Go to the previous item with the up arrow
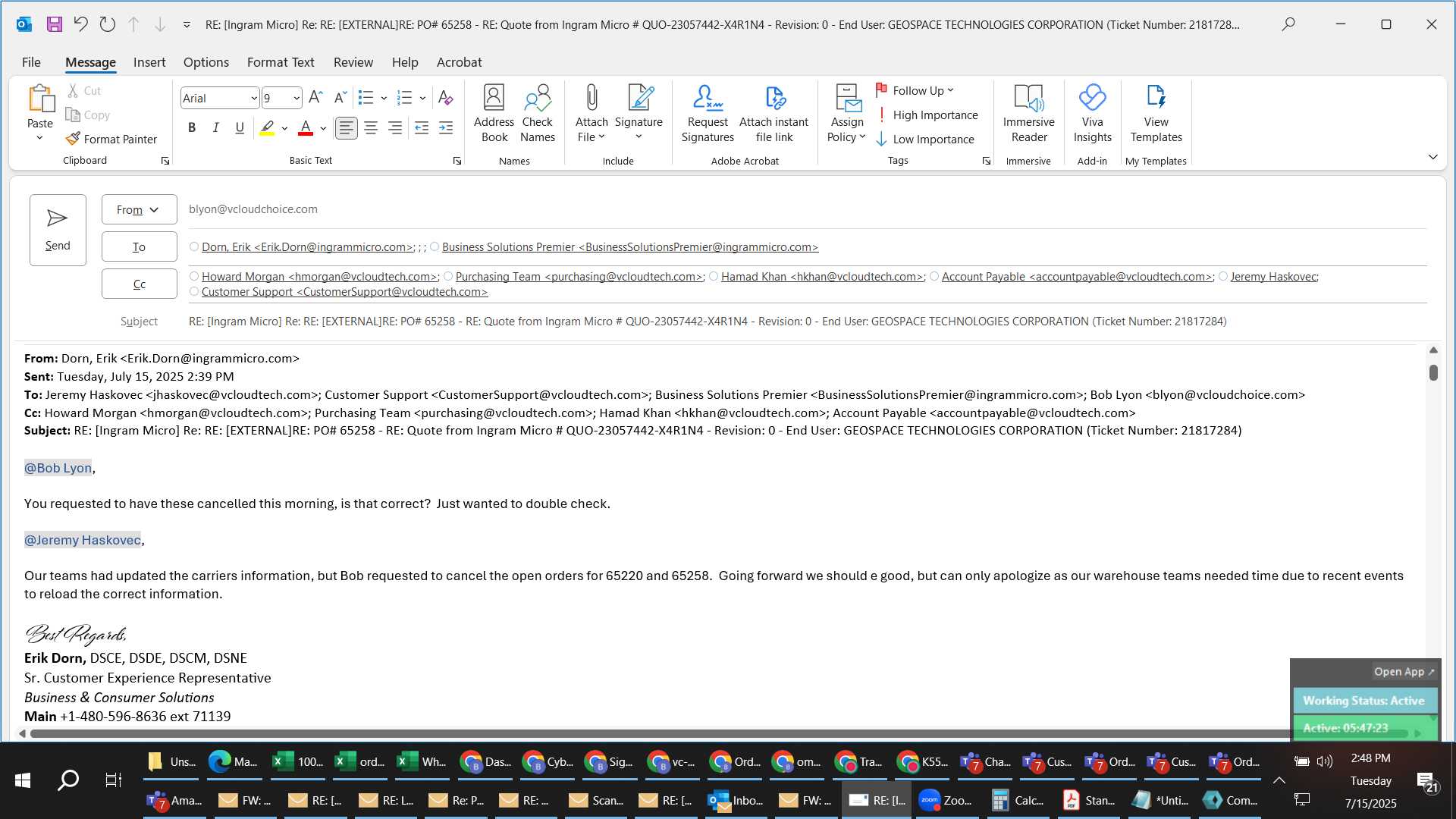The height and width of the screenshot is (819, 1456). (x=133, y=24)
